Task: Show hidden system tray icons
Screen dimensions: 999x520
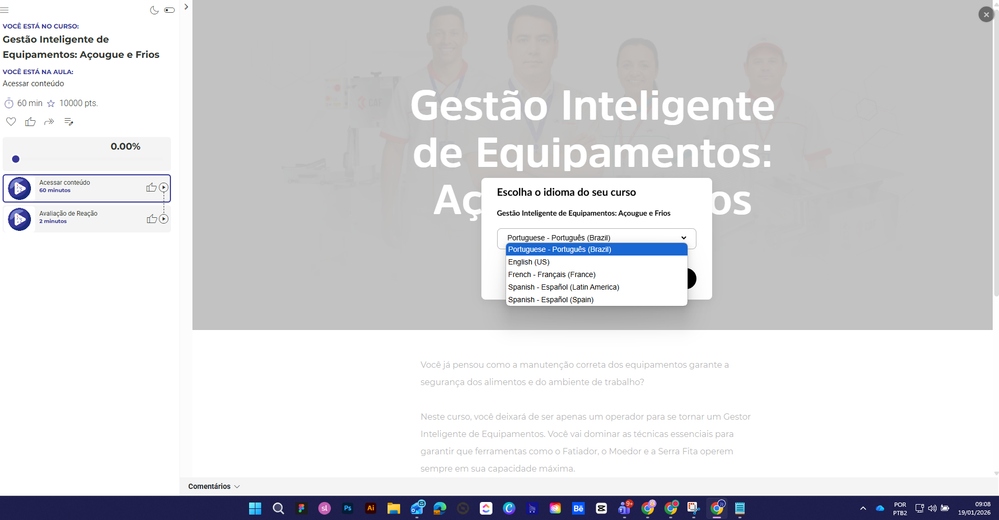Action: click(863, 508)
